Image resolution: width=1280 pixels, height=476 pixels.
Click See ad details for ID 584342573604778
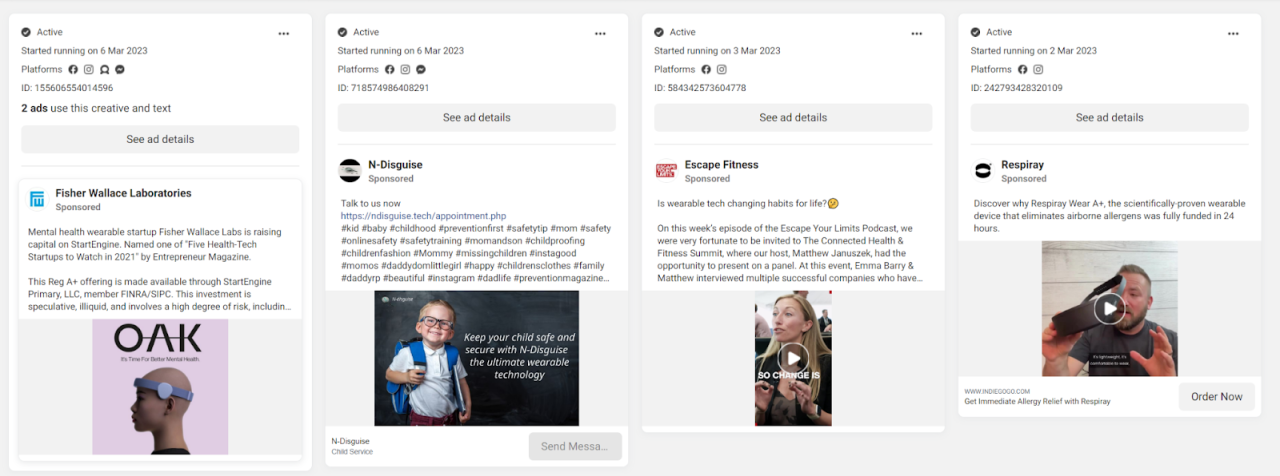click(x=793, y=117)
